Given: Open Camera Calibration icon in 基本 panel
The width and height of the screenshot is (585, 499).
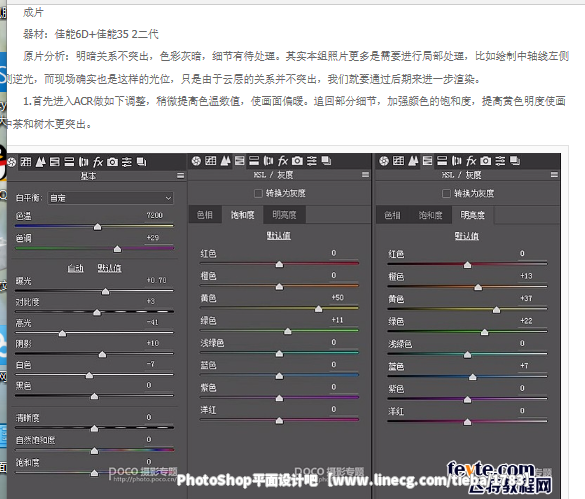Looking at the screenshot, I should pos(112,162).
